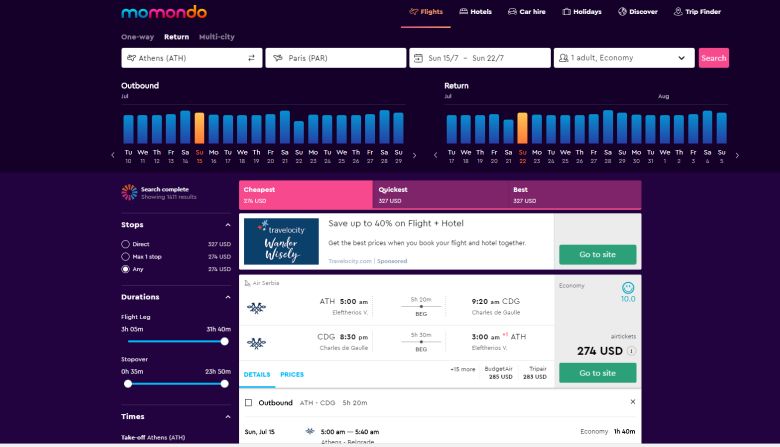Select the highlighted Su 15 outbound bar
The width and height of the screenshot is (780, 447).
pyautogui.click(x=199, y=128)
